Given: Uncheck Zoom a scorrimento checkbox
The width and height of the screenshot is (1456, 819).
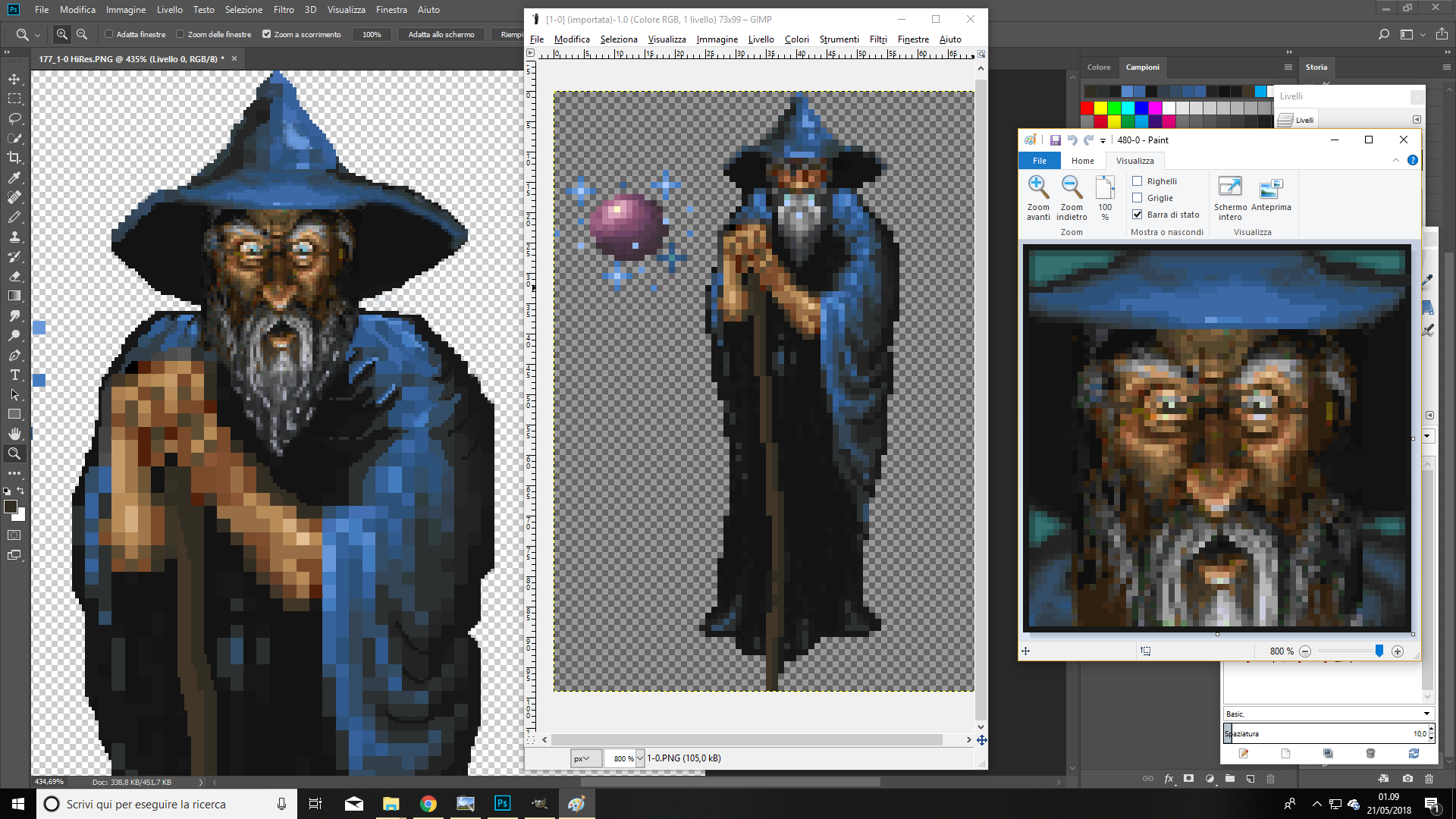Looking at the screenshot, I should [x=266, y=34].
